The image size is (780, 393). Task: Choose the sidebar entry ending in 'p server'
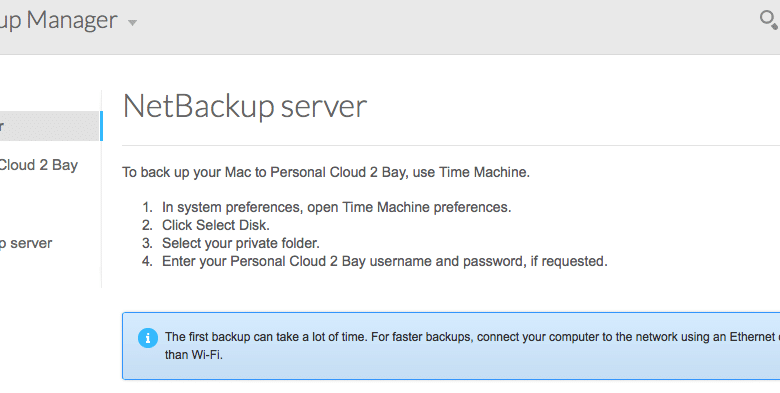coord(26,243)
